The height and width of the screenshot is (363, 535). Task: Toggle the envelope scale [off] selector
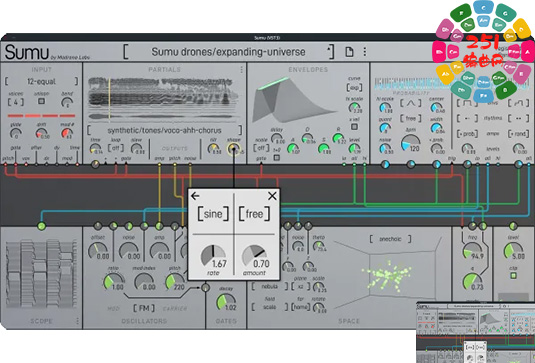coord(261,148)
